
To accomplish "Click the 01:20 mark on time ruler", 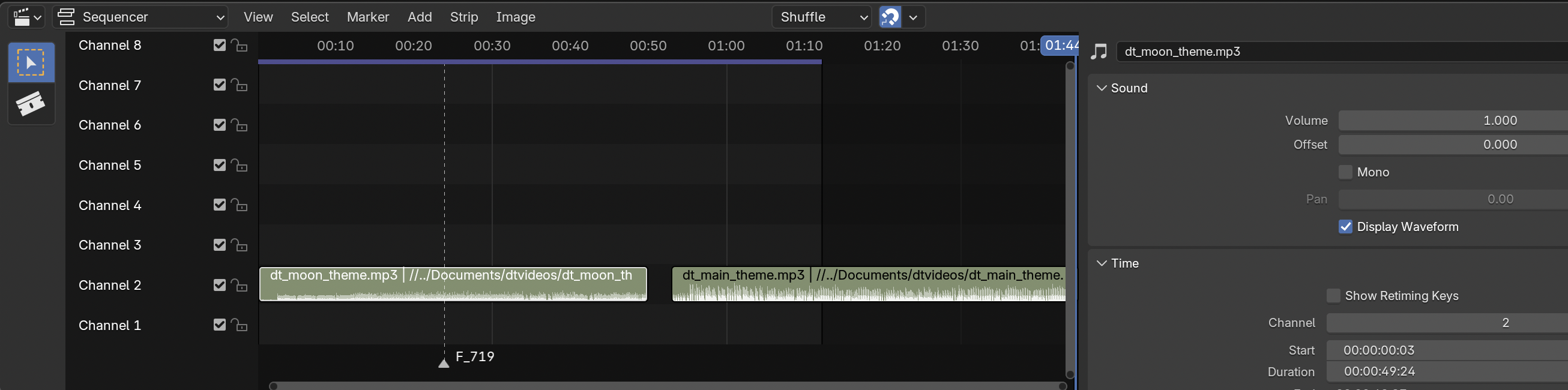I will (882, 46).
